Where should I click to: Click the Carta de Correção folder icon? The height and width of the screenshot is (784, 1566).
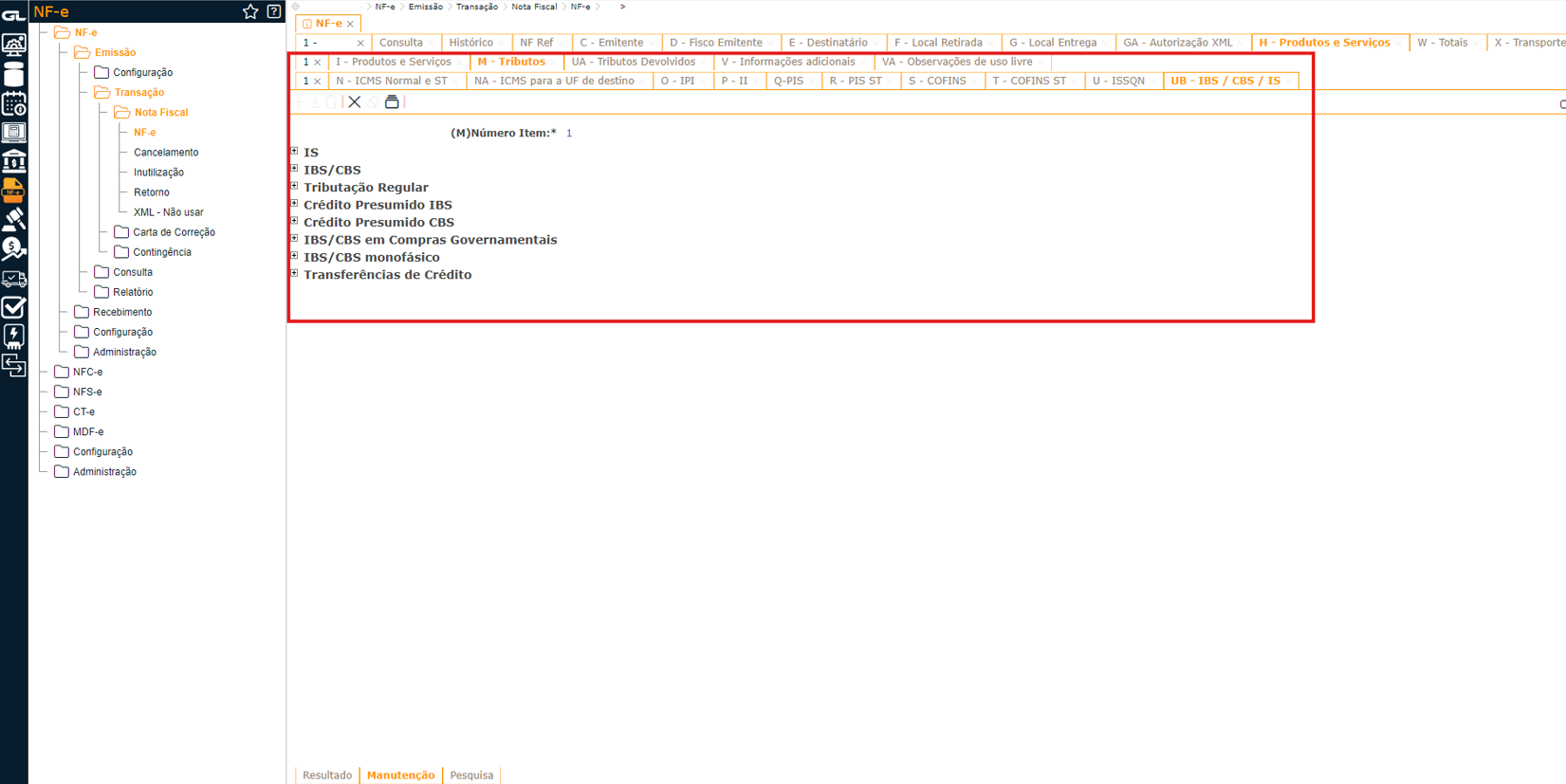121,231
